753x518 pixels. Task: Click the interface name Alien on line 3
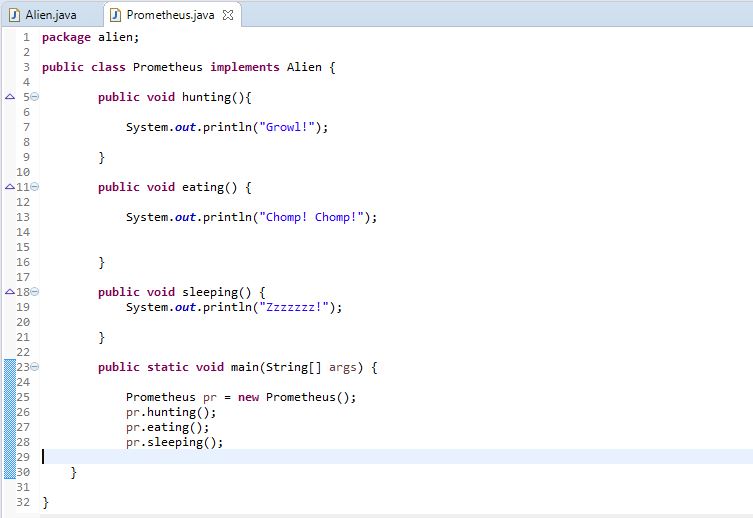(x=304, y=67)
